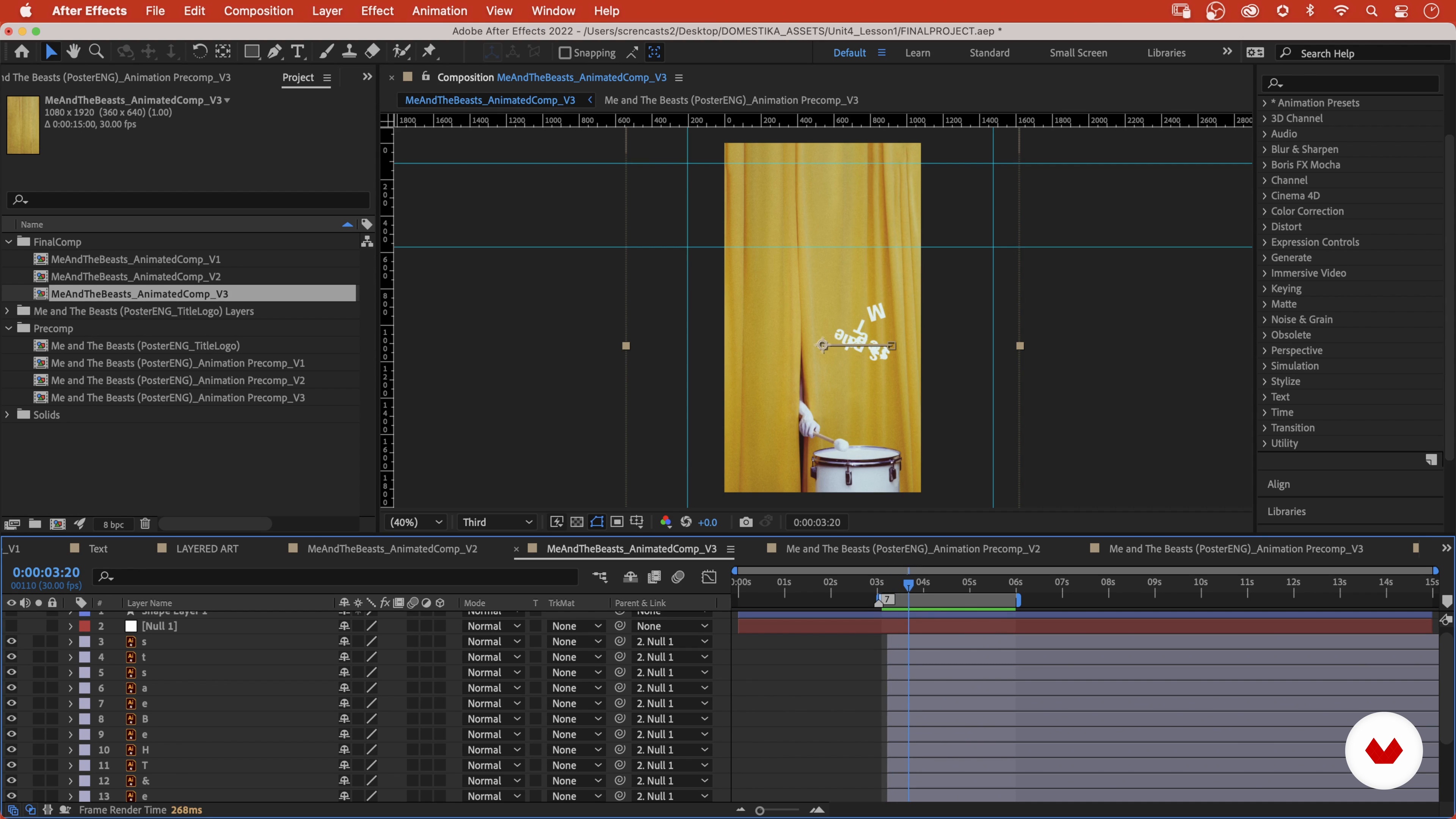Select the Clone Stamp tool

tap(349, 52)
